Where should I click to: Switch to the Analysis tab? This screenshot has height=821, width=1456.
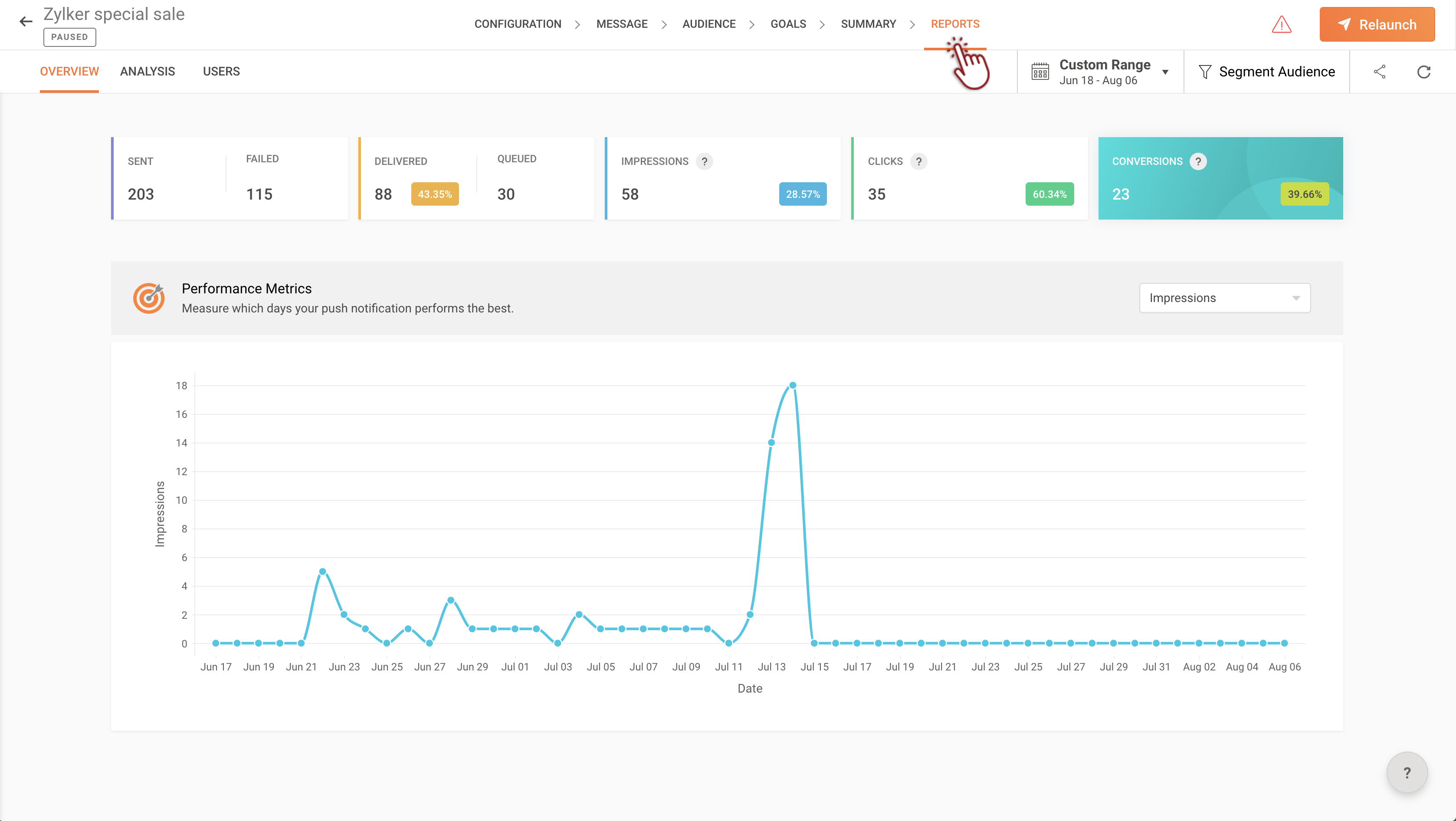[x=148, y=72]
